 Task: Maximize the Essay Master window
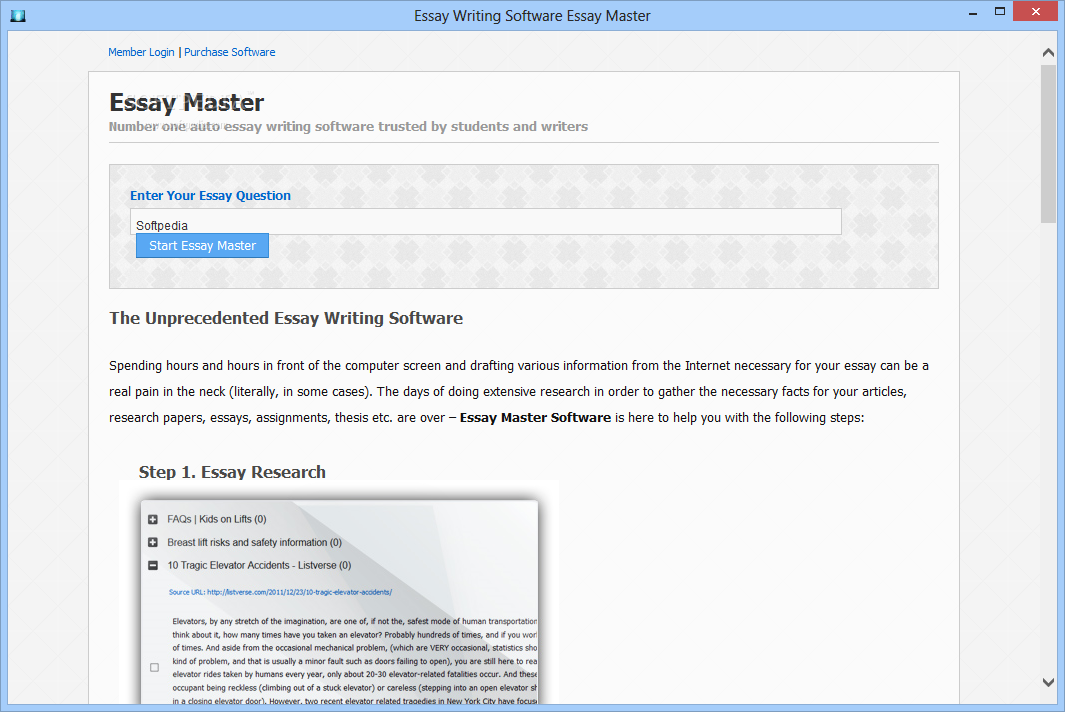pos(1000,12)
